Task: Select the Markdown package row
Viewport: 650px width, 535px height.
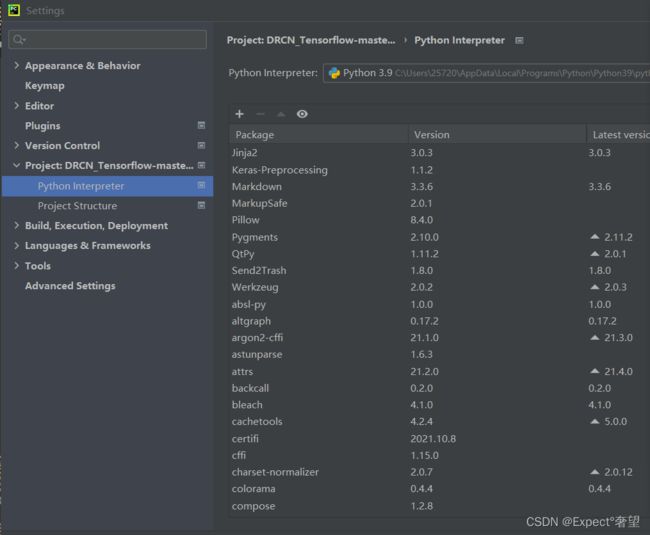Action: (x=439, y=186)
